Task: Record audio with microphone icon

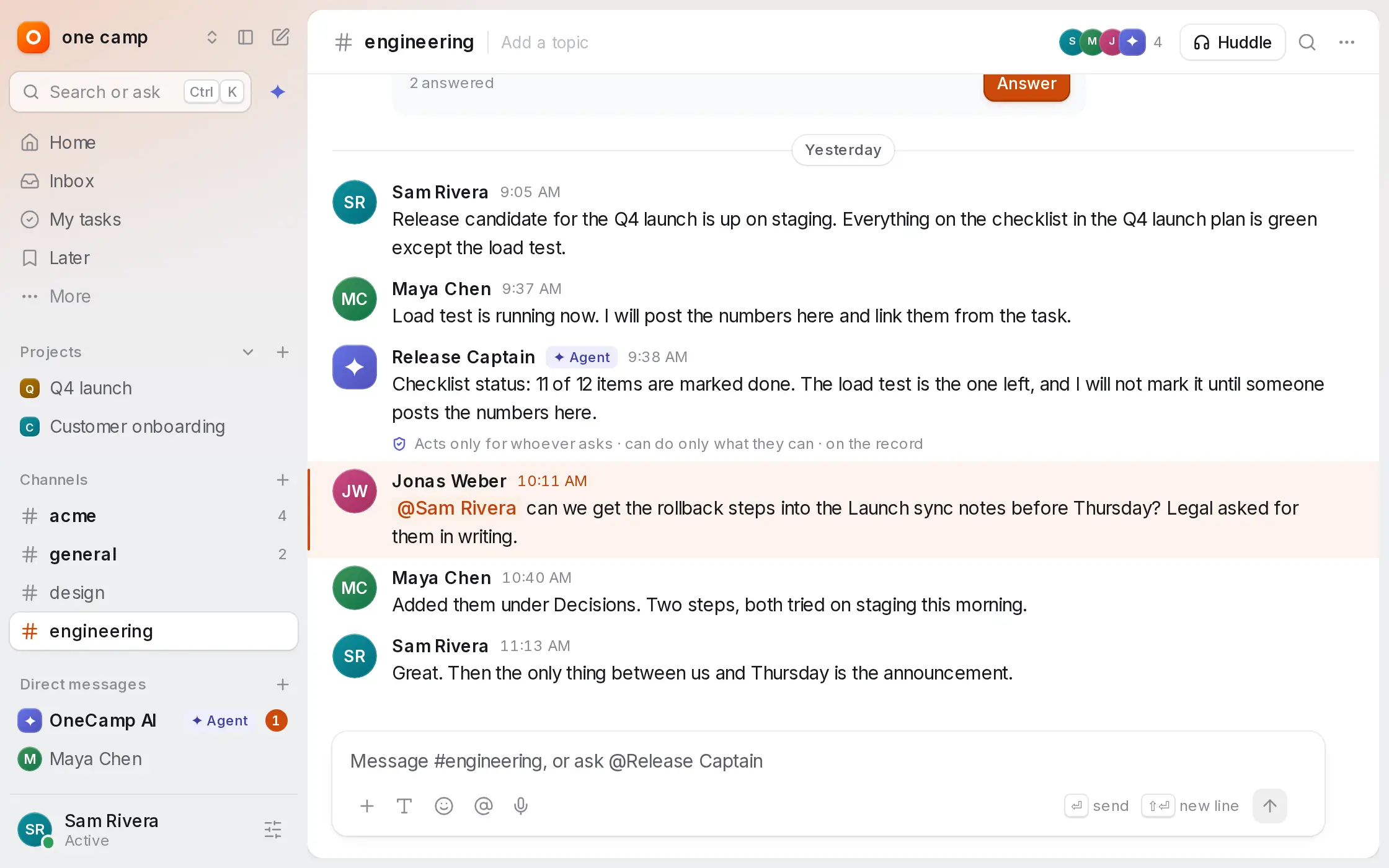Action: (521, 806)
